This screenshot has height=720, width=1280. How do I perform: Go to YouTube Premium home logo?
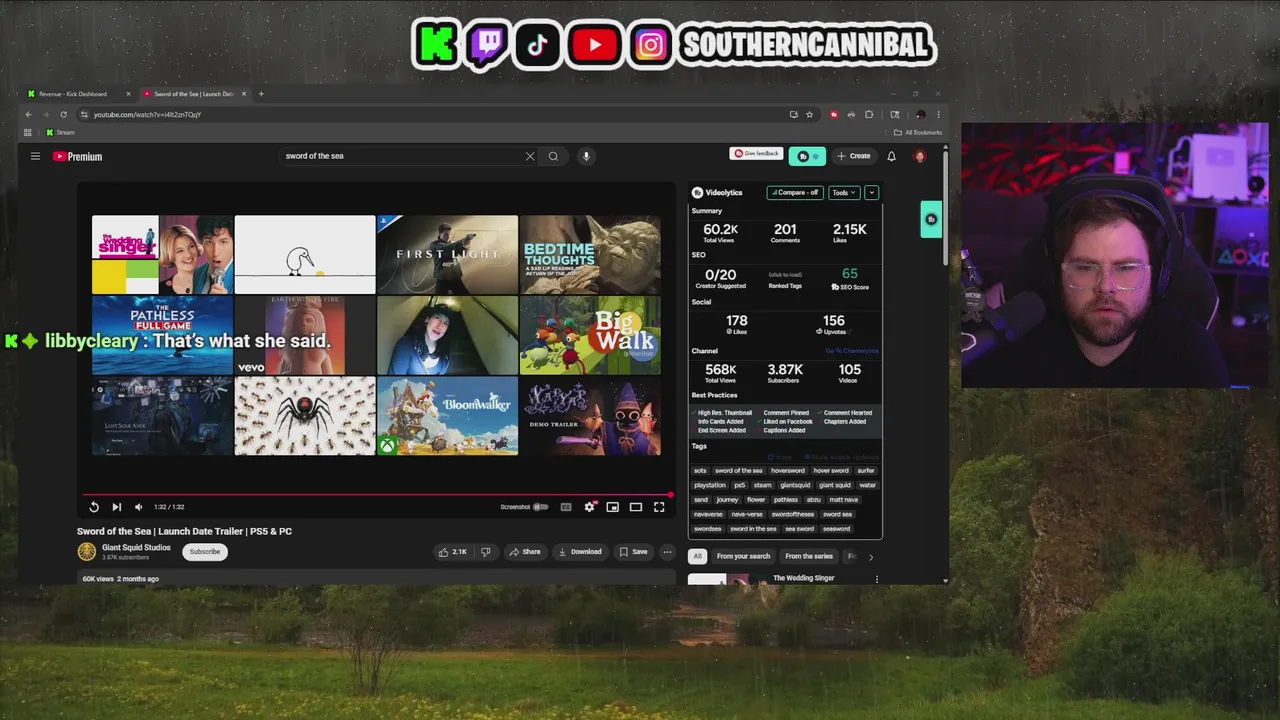tap(78, 156)
